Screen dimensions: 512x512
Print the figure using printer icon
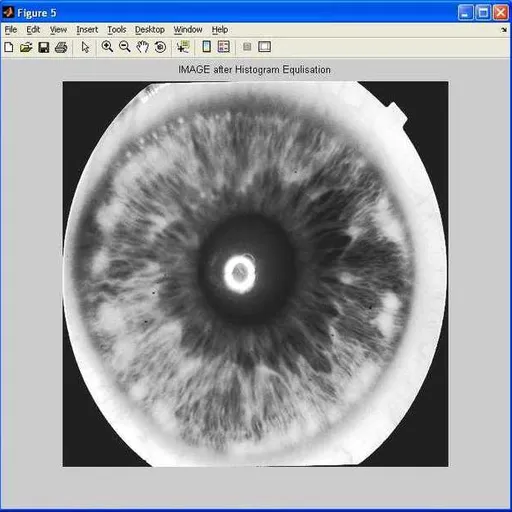tap(61, 47)
